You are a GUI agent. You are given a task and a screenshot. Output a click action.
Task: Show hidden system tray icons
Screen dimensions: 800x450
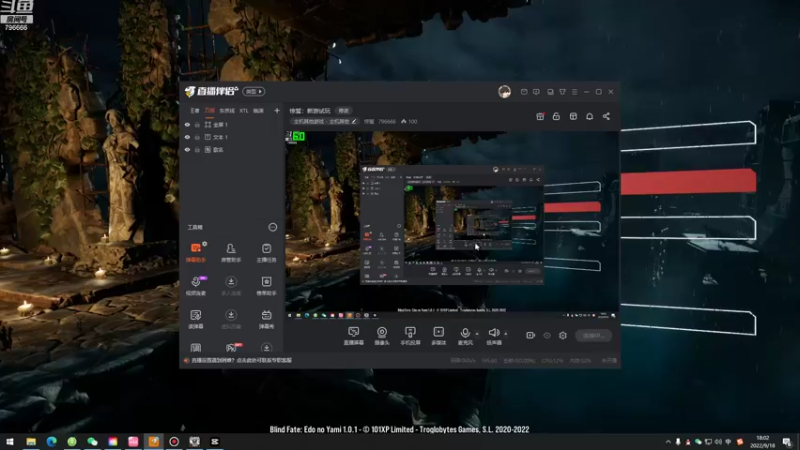coord(668,441)
